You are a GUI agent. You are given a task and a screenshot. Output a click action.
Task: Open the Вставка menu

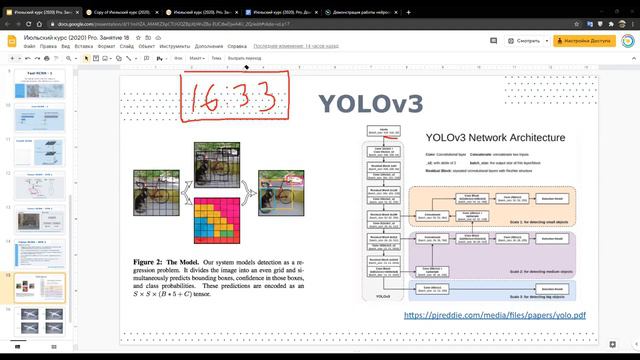point(84,47)
